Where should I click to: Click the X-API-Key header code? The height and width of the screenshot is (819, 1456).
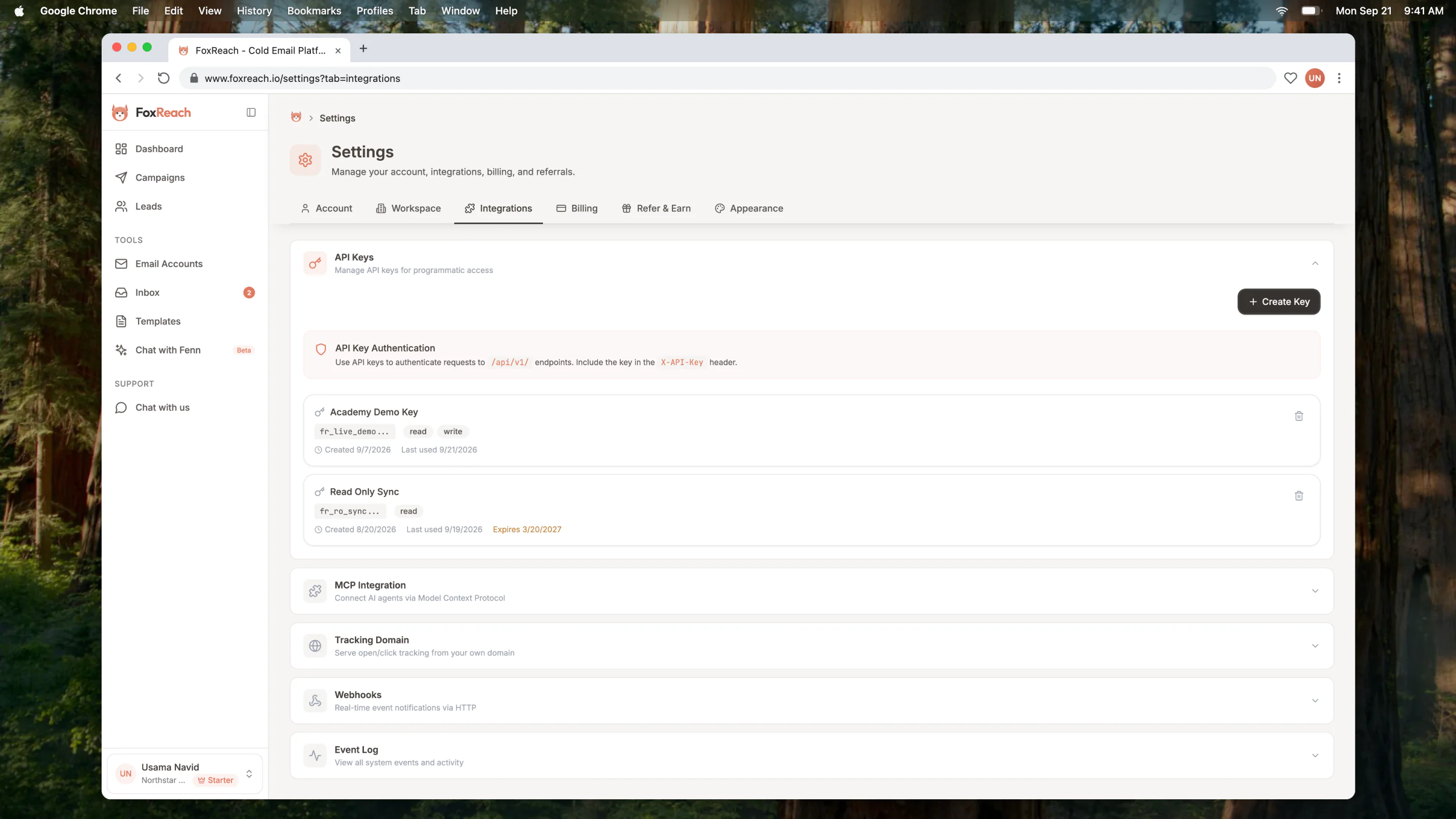tap(681, 362)
